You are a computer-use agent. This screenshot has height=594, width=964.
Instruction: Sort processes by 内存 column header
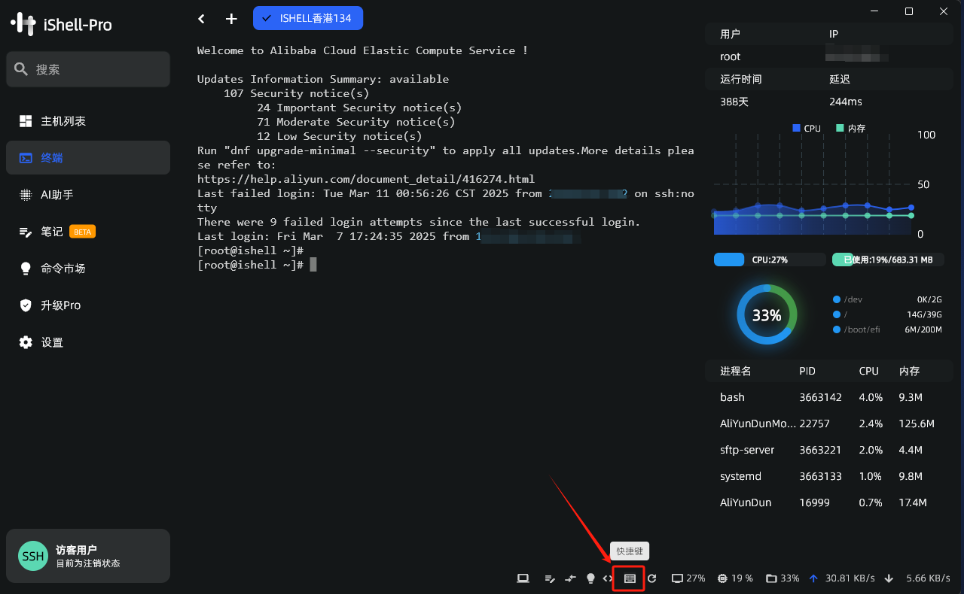pyautogui.click(x=909, y=371)
